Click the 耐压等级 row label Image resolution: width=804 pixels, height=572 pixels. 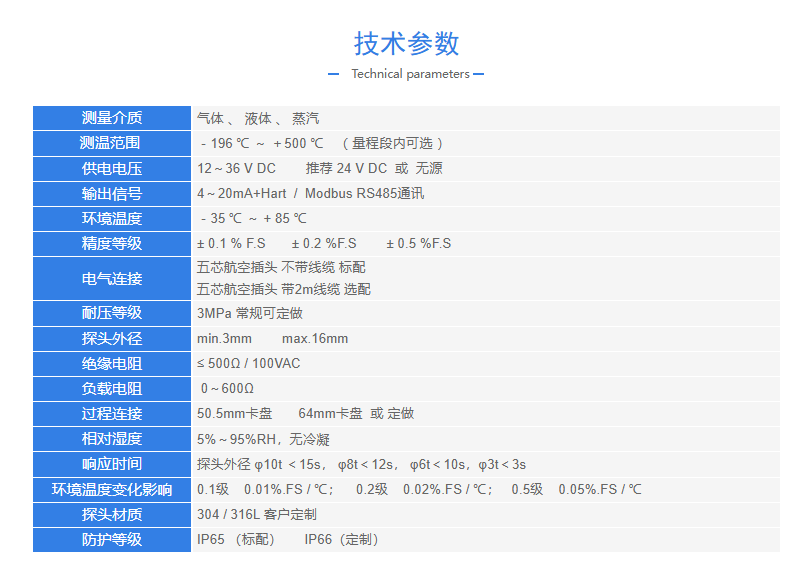pyautogui.click(x=112, y=314)
